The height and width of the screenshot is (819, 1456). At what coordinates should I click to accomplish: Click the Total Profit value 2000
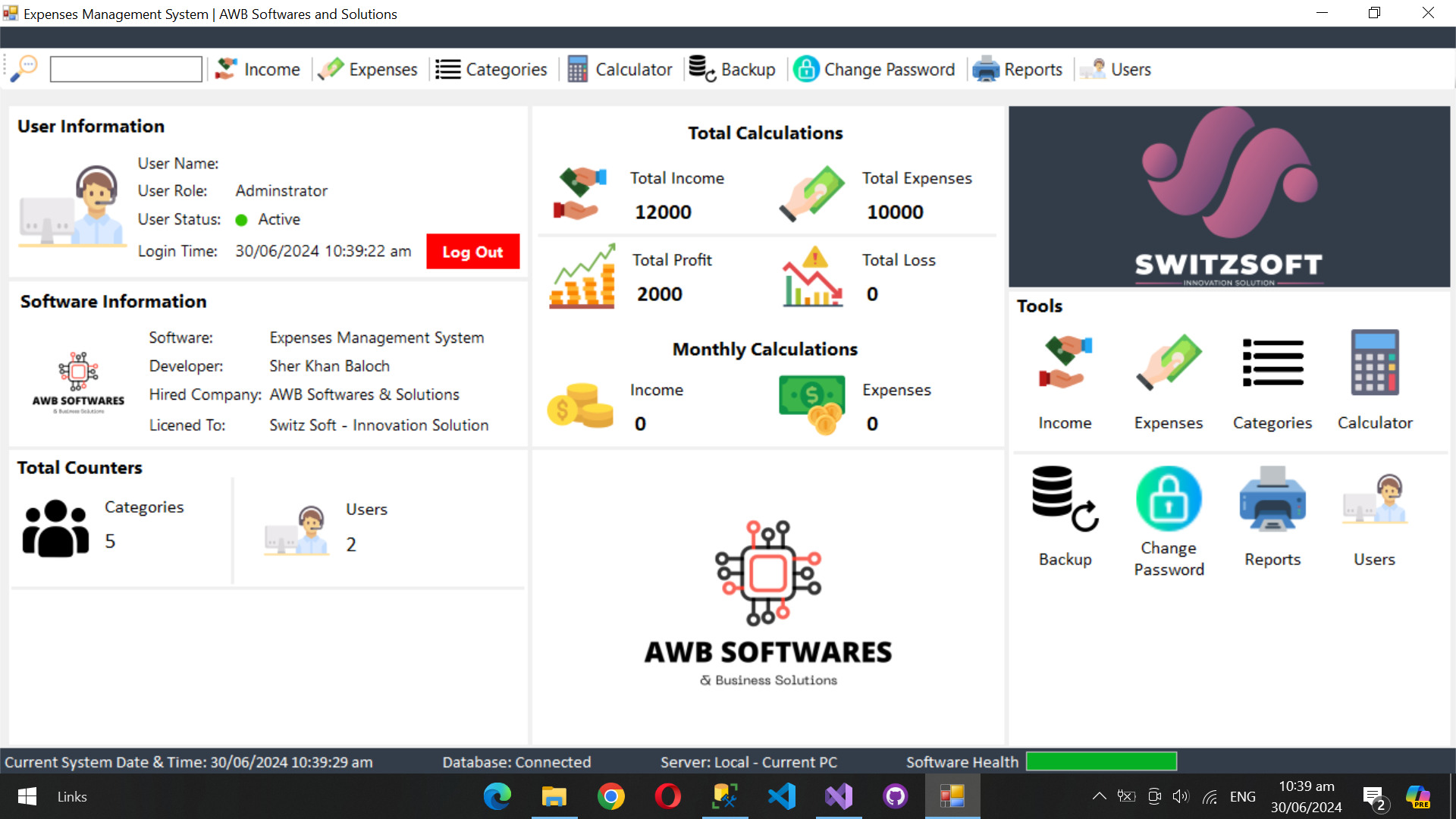click(660, 294)
